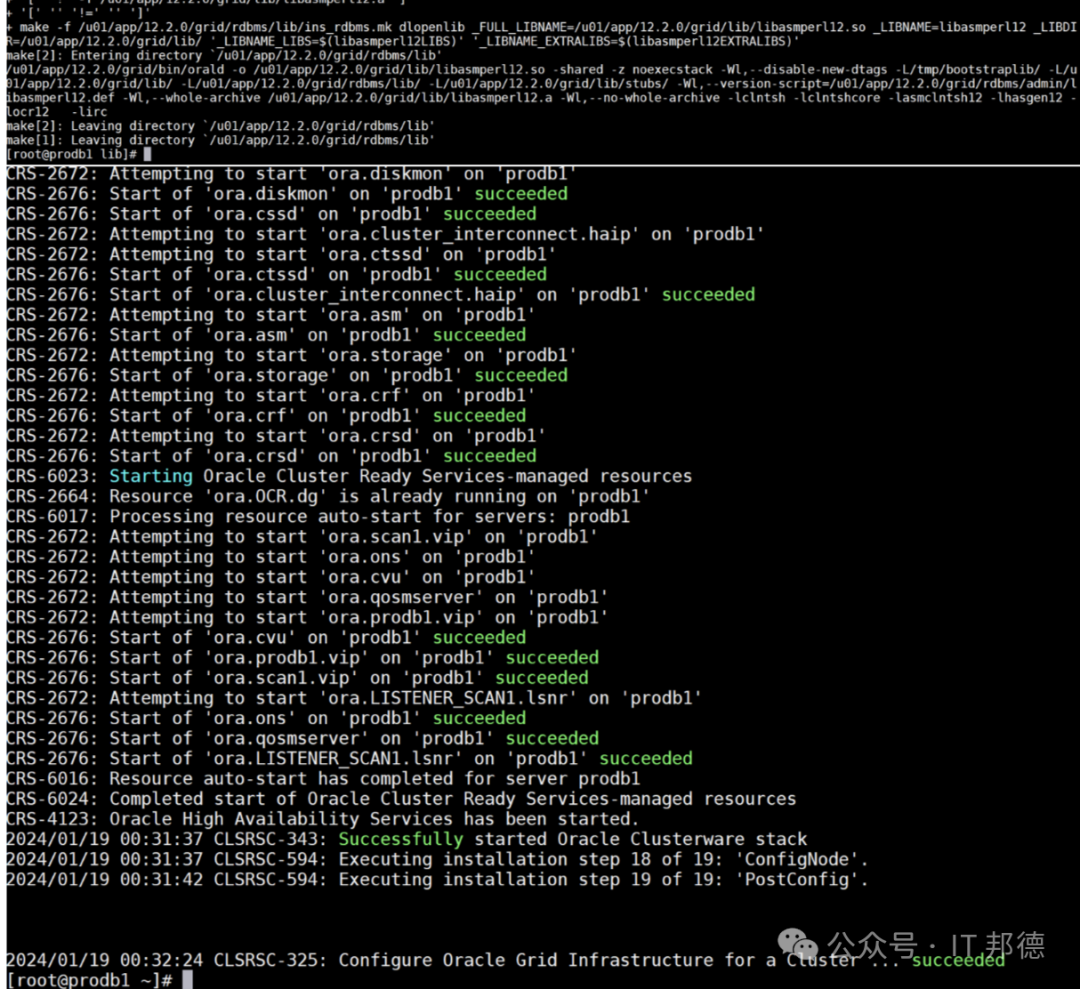Click the '[root@prodb1 ~]#' prompt in lower terminal
The height and width of the screenshot is (989, 1080).
point(90,980)
